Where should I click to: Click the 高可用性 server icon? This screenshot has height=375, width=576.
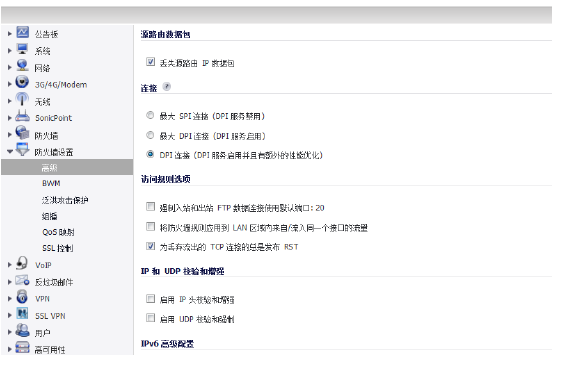click(22, 347)
